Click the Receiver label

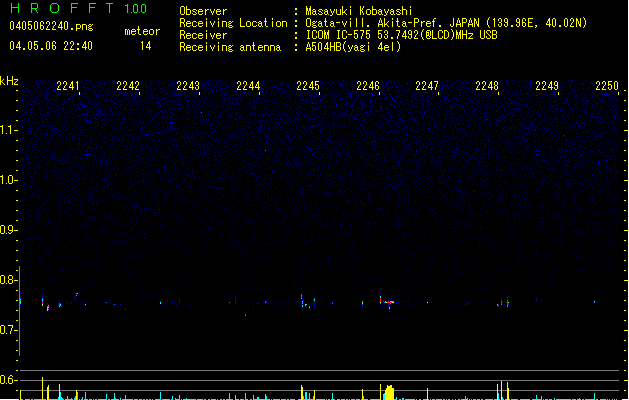(x=203, y=35)
